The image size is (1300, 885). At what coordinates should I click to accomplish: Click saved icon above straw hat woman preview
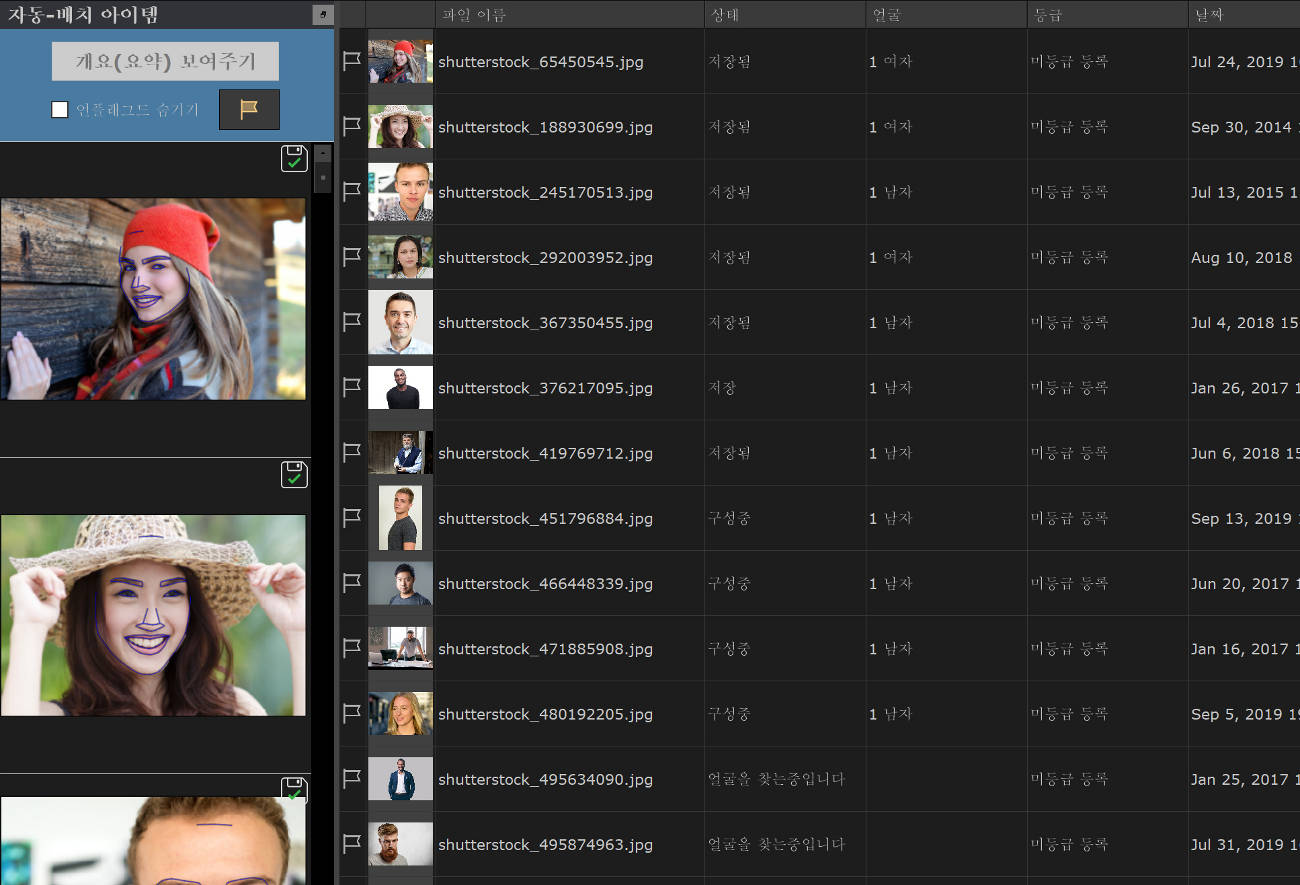tap(294, 474)
